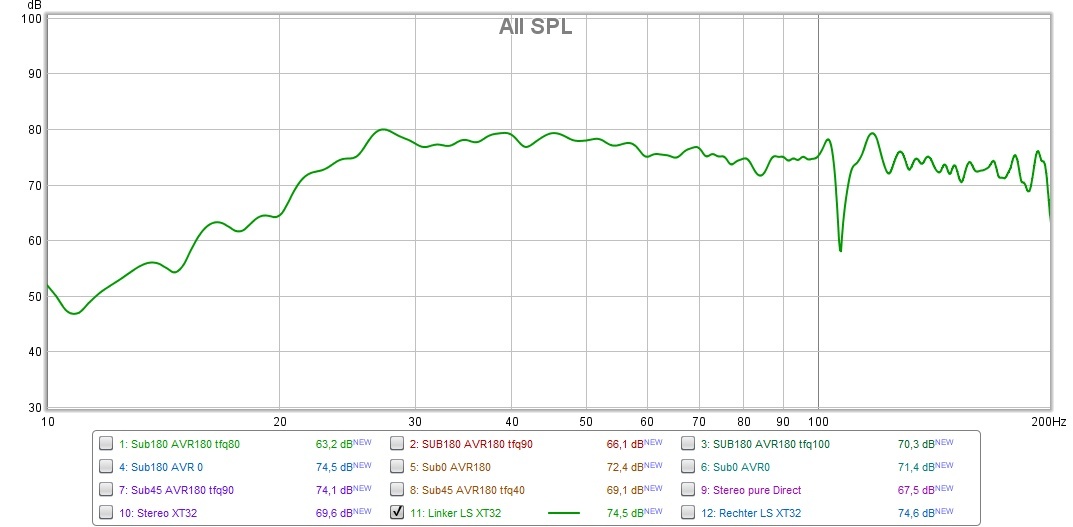Check the Sub0 AVR0 trace box
The height and width of the screenshot is (527, 1073).
(689, 467)
